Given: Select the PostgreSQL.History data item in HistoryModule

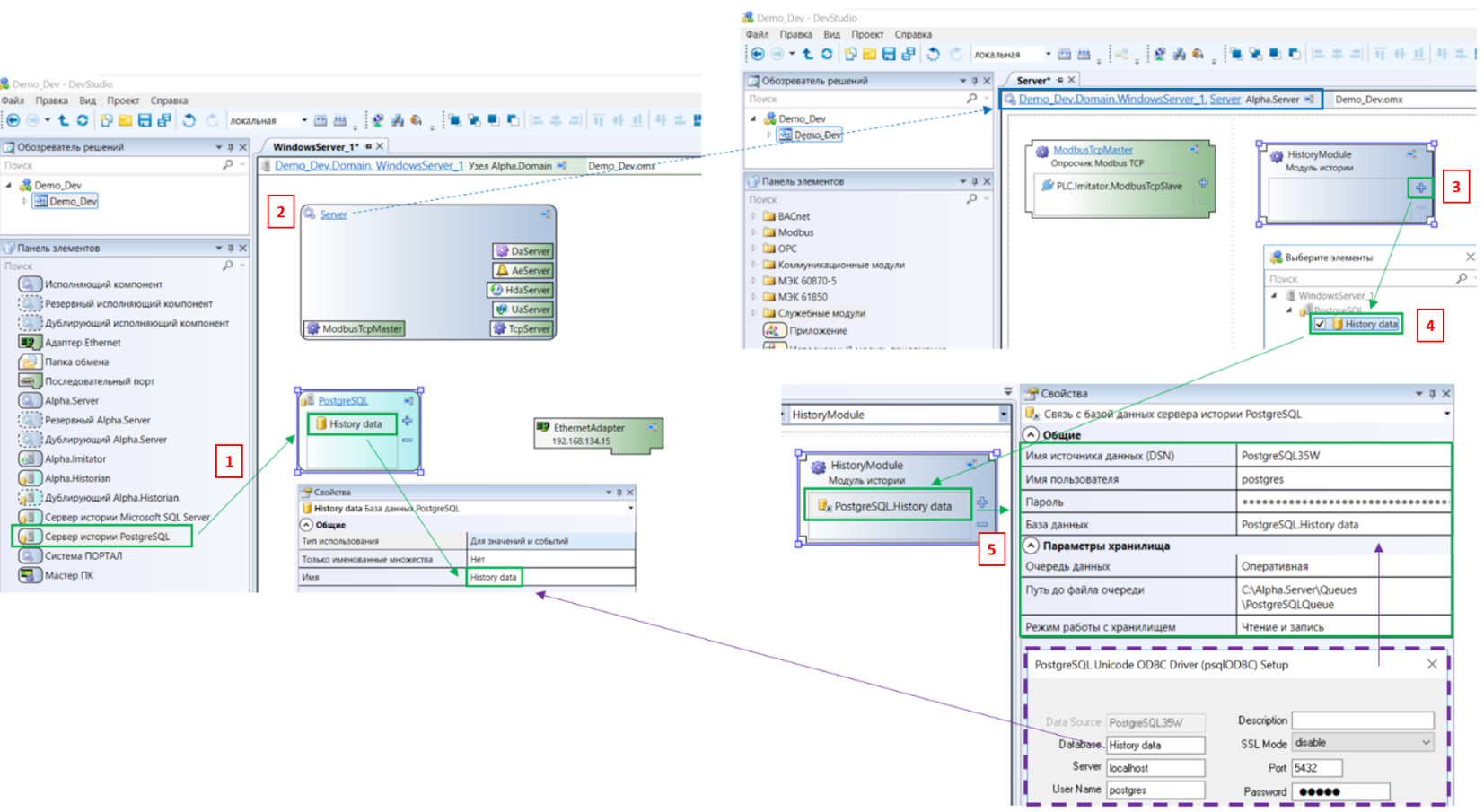Looking at the screenshot, I should pyautogui.click(x=888, y=506).
